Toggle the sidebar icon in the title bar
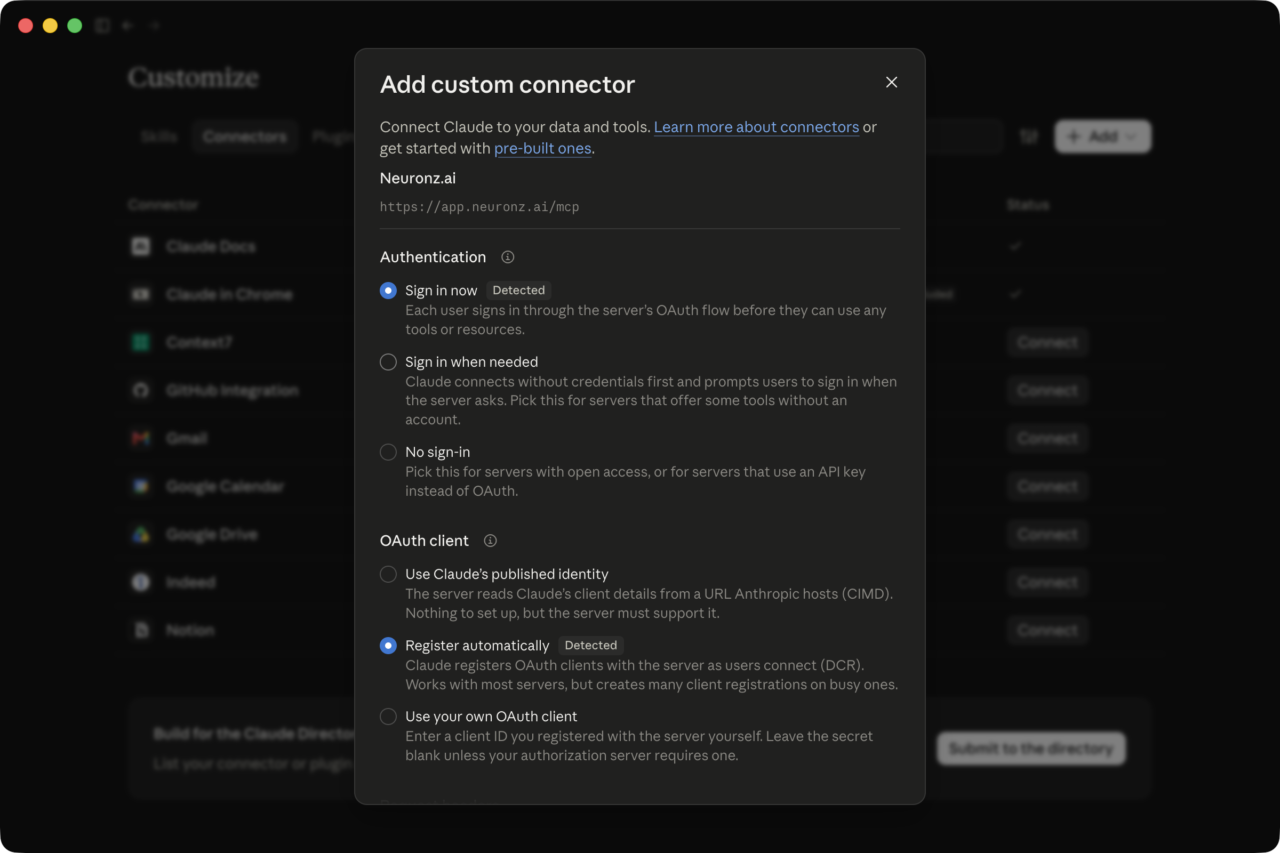Image resolution: width=1280 pixels, height=853 pixels. coord(102,26)
